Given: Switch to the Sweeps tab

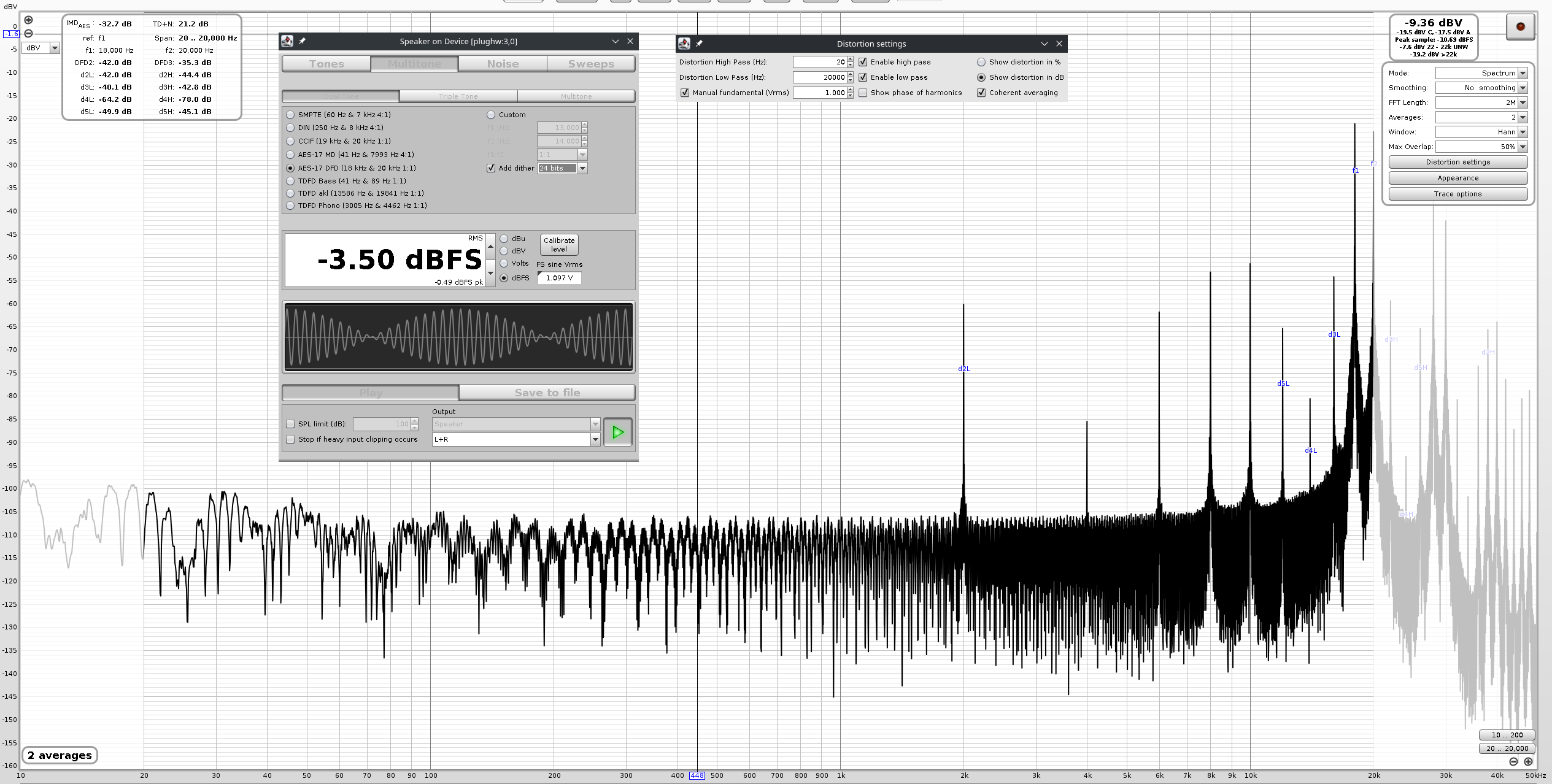Looking at the screenshot, I should (x=591, y=64).
